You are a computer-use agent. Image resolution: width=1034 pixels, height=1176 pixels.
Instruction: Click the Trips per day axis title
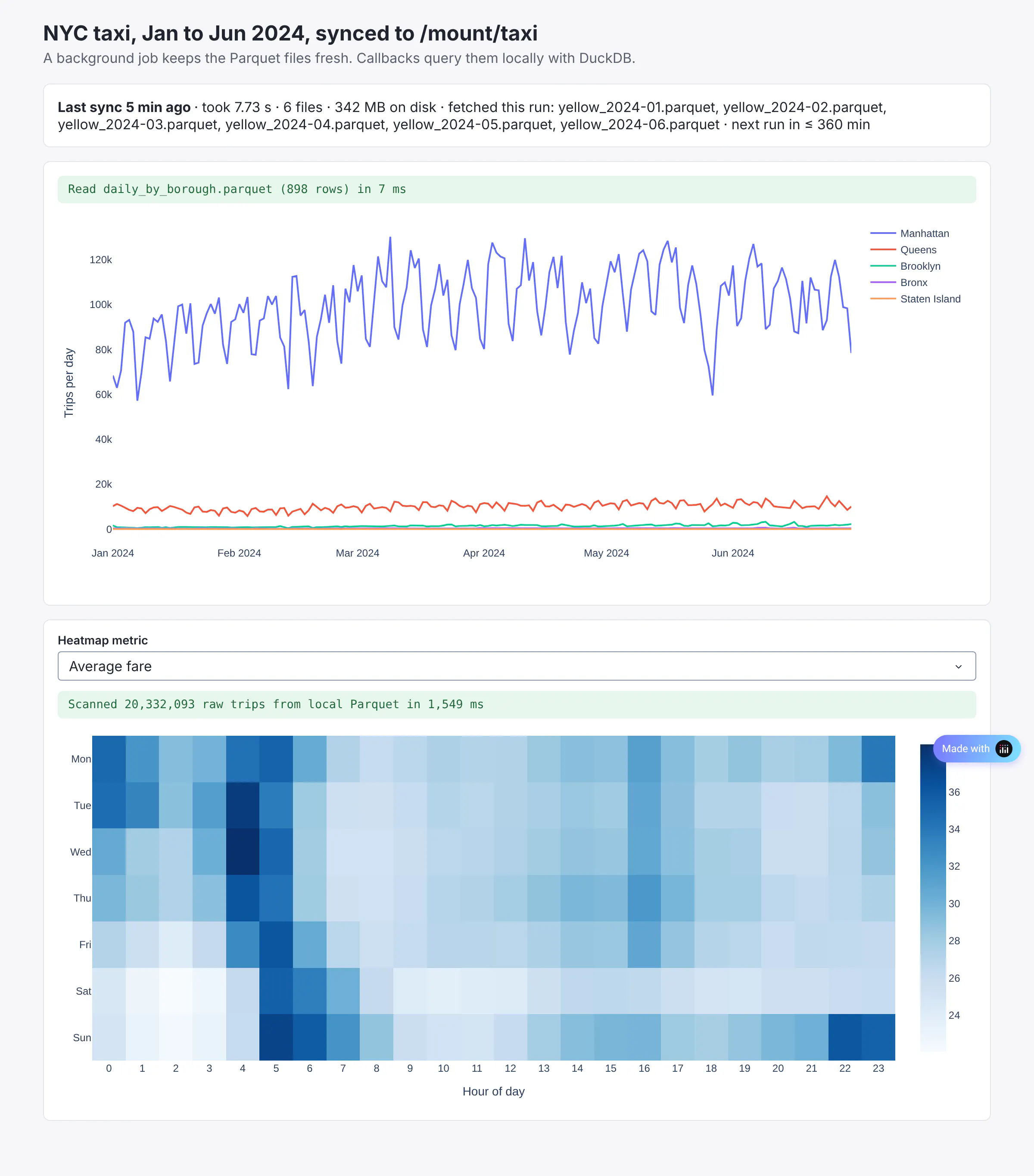click(x=69, y=383)
